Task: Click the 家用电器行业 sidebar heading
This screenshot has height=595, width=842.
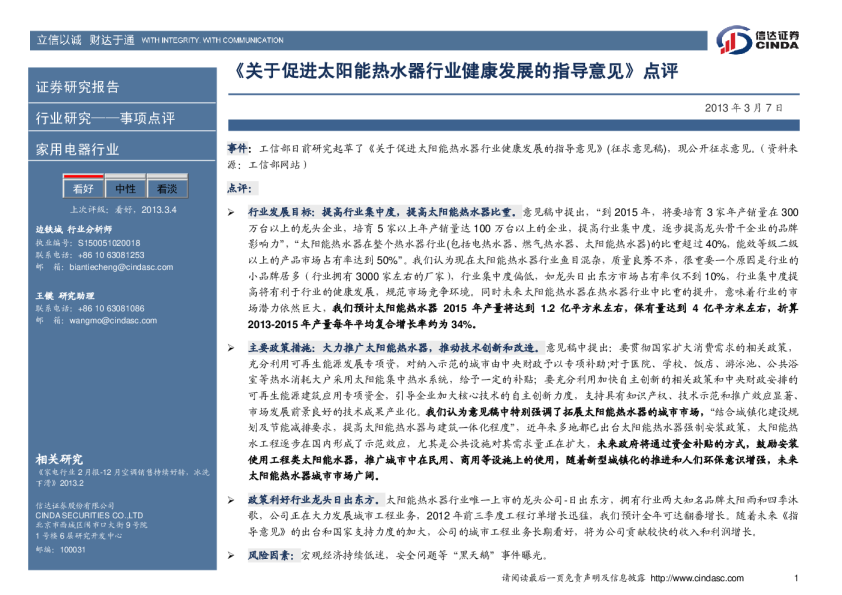Action: [x=78, y=150]
